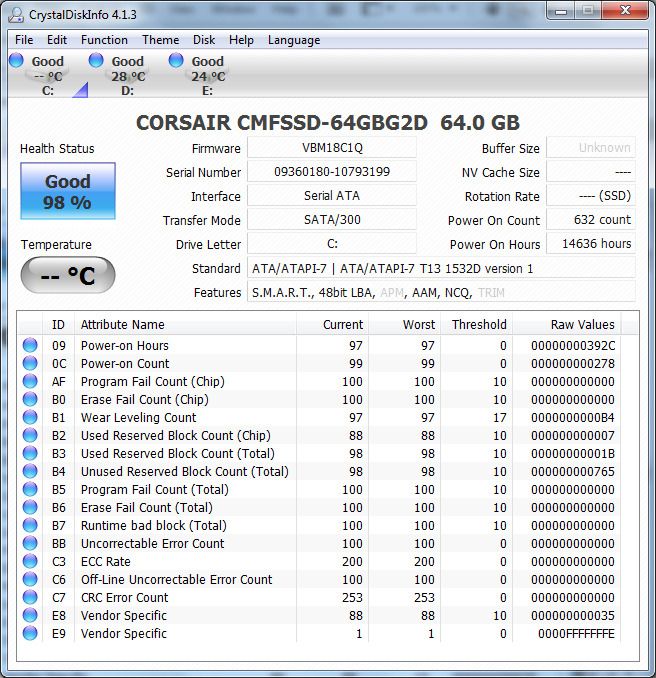The width and height of the screenshot is (656, 678).
Task: Click status icon of Wear Leveling Count
Action: (30, 417)
